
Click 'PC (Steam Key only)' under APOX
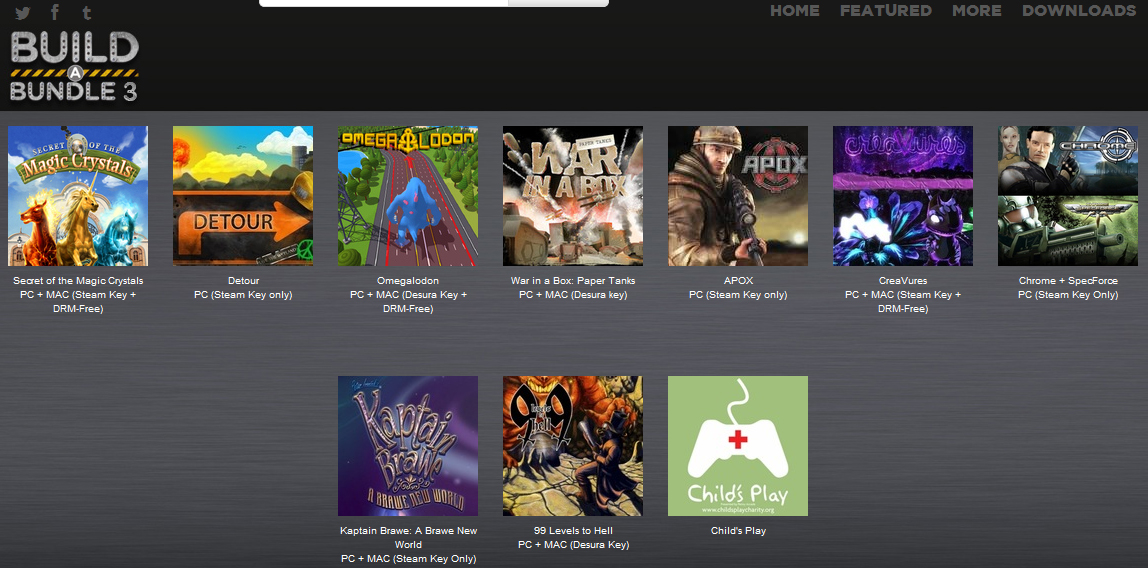(738, 295)
